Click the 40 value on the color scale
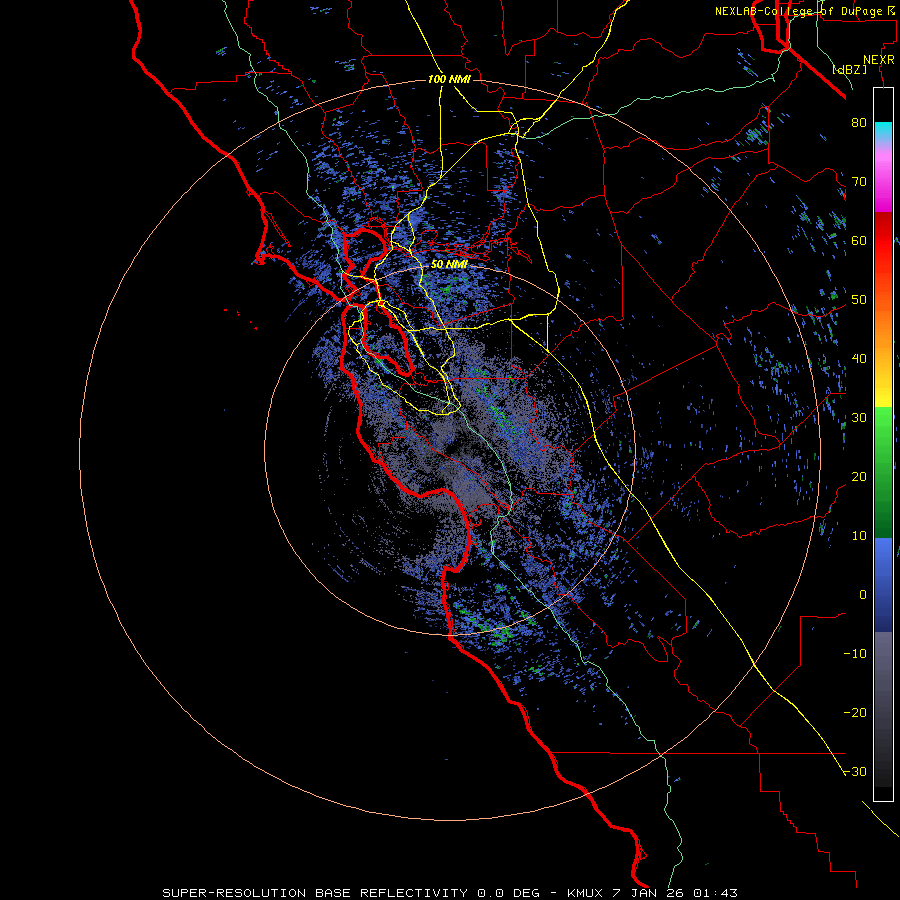 859,359
